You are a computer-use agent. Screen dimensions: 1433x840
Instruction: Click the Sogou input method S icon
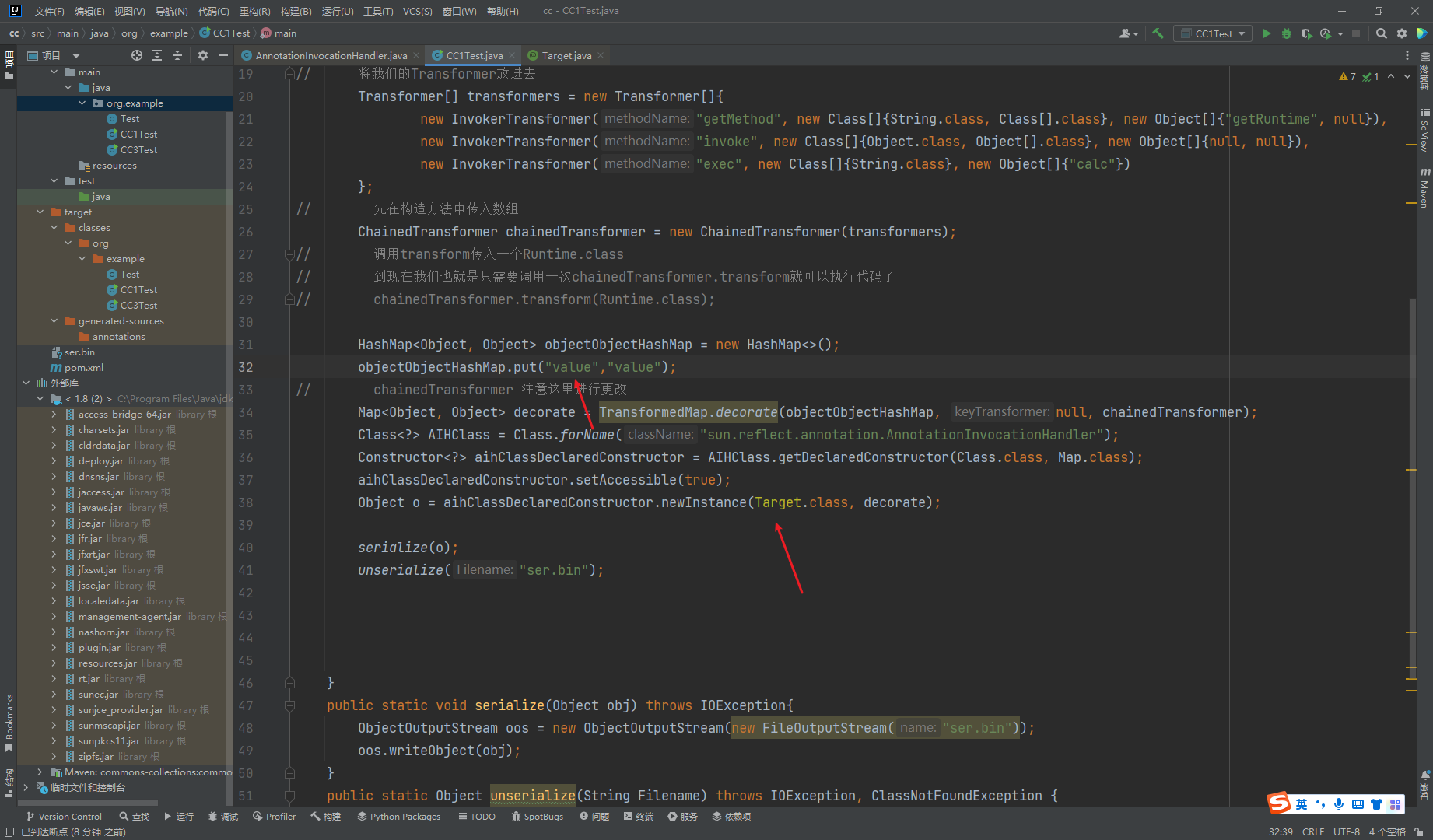tap(1279, 803)
